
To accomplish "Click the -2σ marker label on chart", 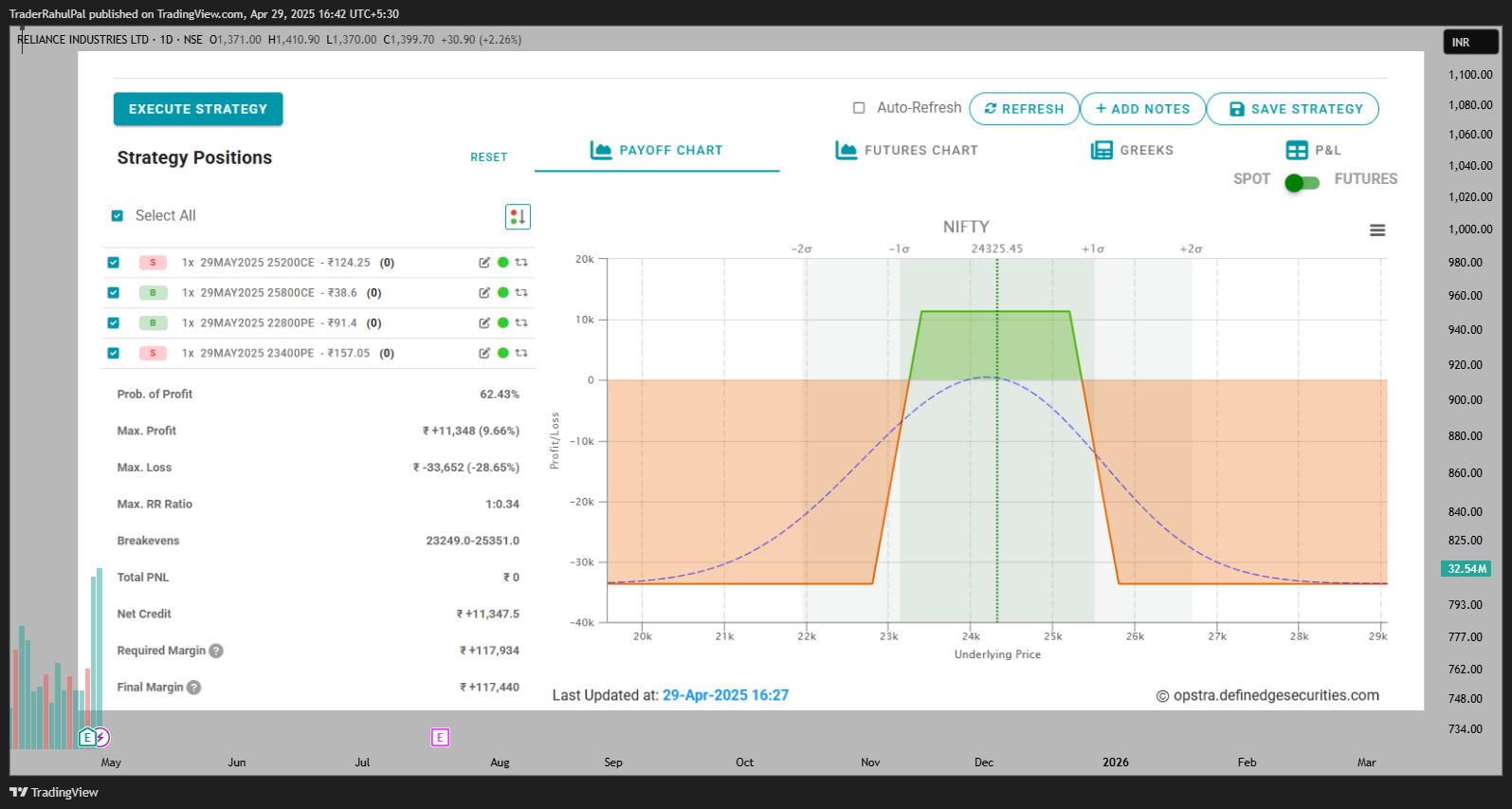I will click(x=801, y=248).
